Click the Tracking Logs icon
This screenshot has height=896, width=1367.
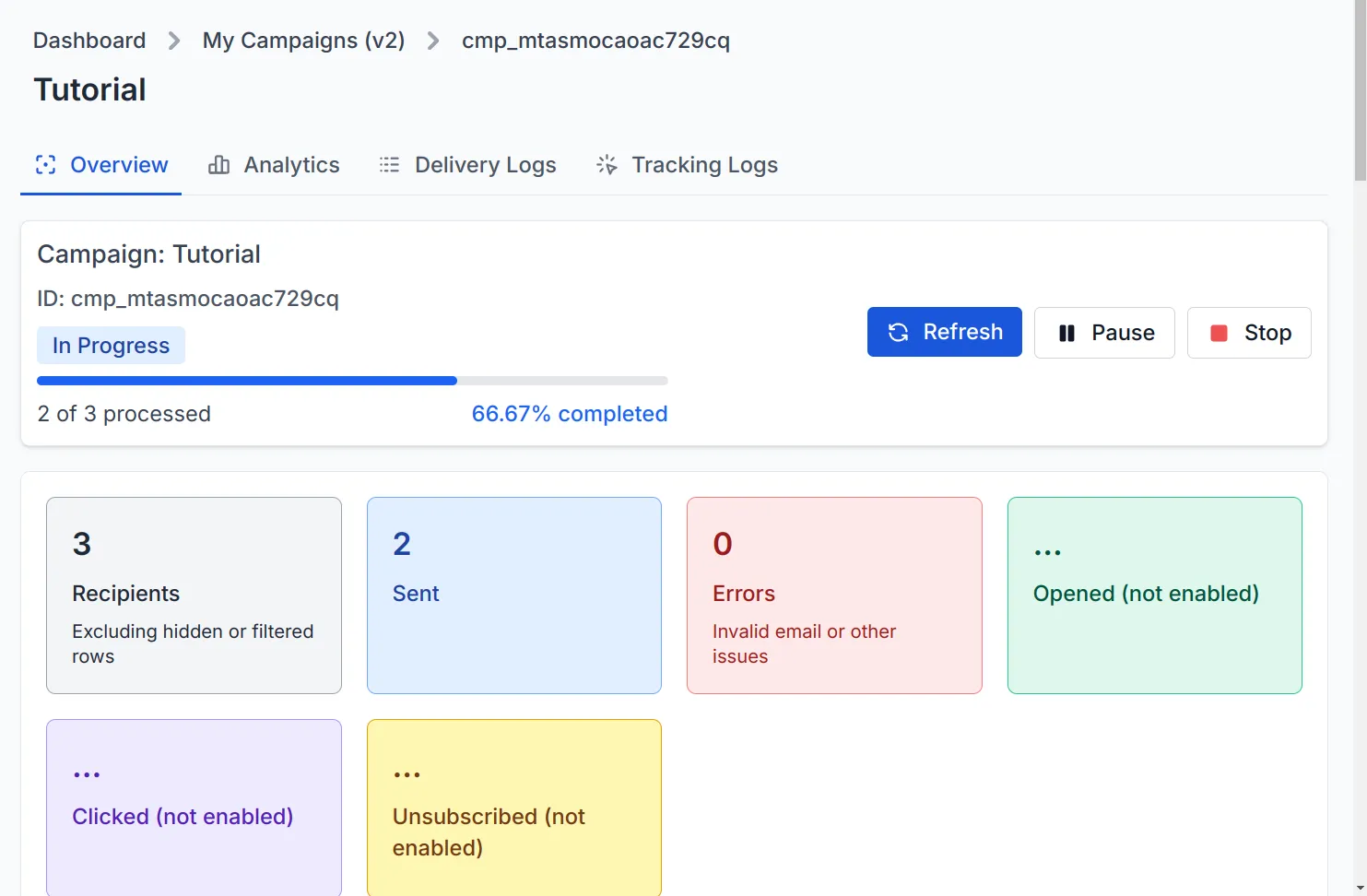coord(607,165)
